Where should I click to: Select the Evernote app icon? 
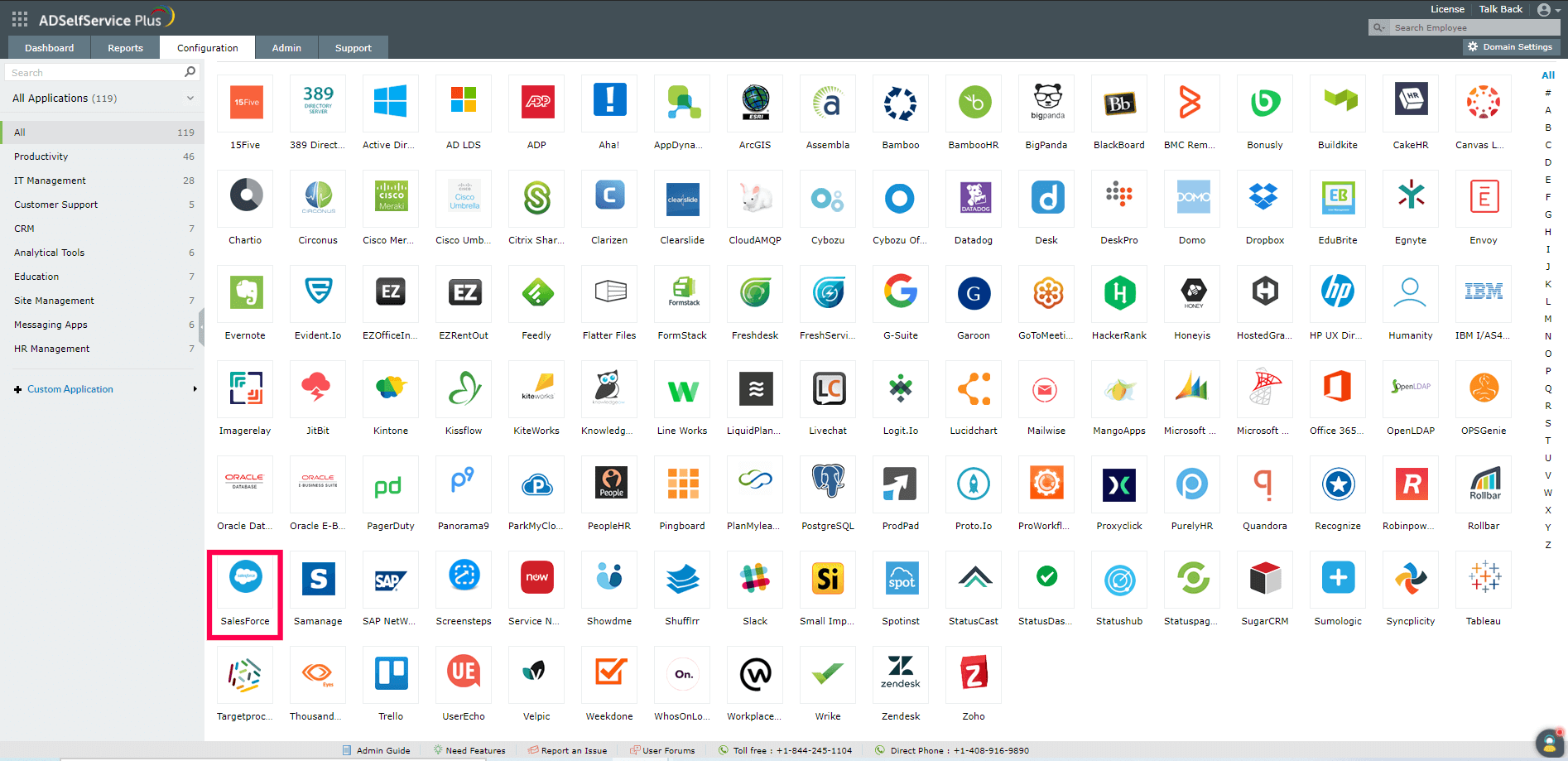[245, 292]
